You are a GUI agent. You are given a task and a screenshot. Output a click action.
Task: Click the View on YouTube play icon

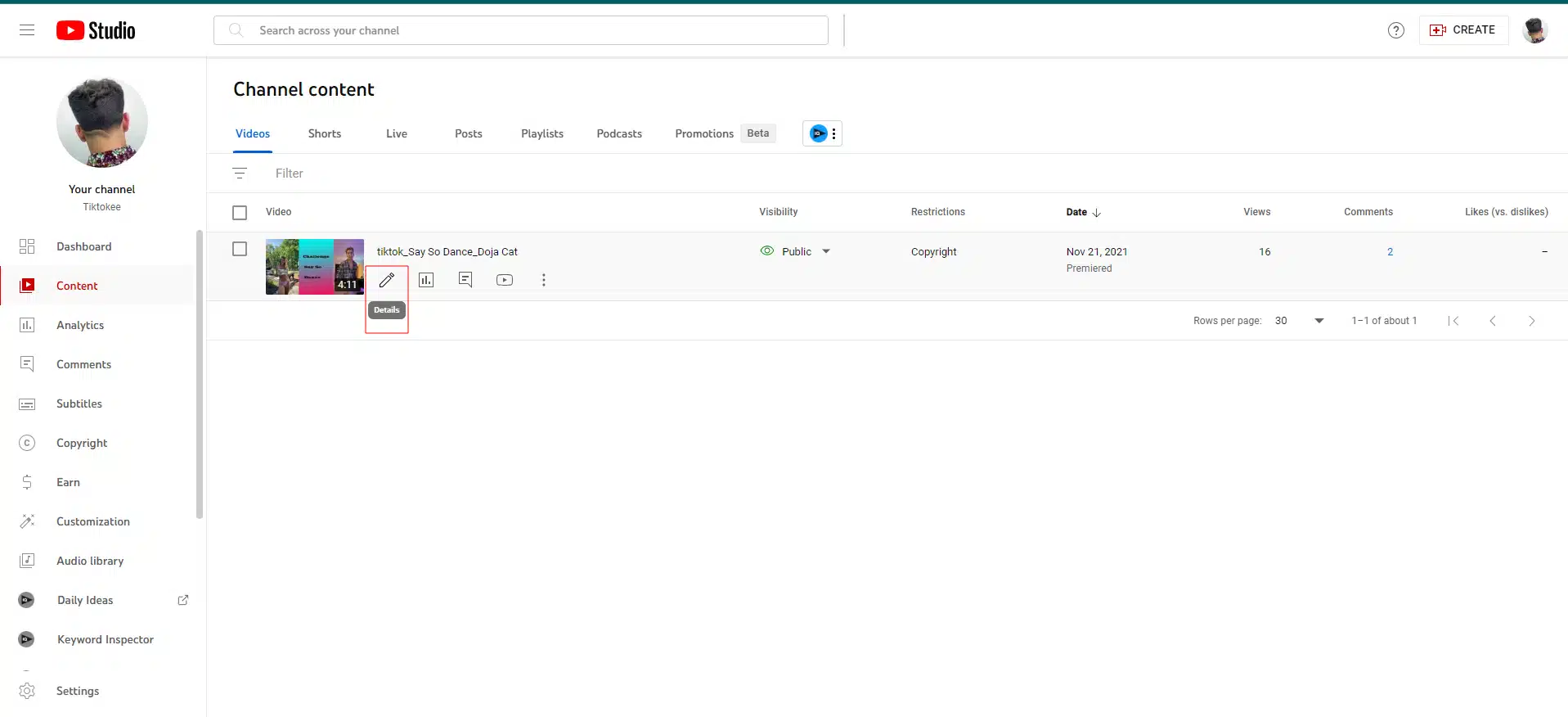[505, 280]
